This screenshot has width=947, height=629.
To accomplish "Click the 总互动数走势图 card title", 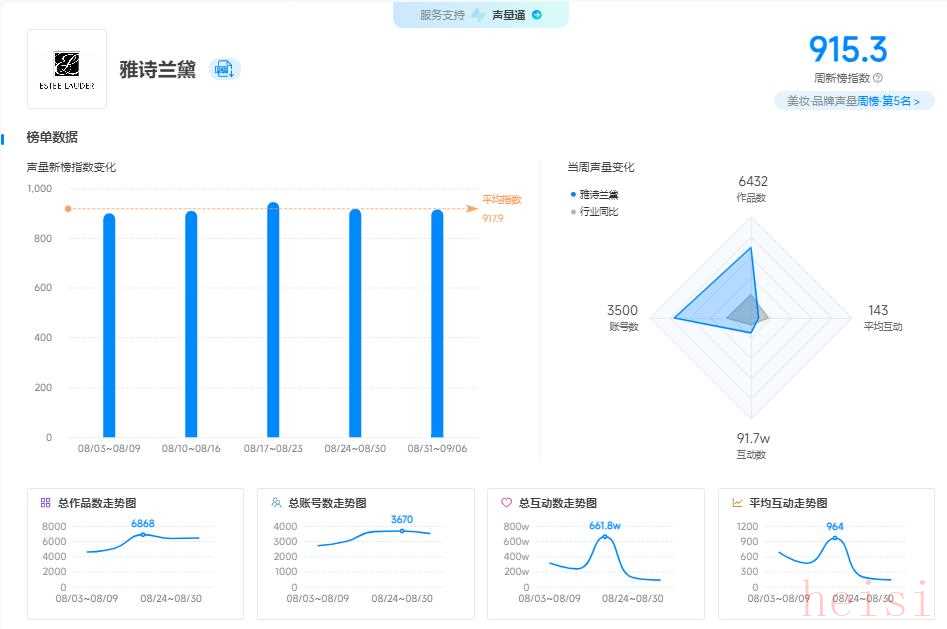I will pos(557,503).
